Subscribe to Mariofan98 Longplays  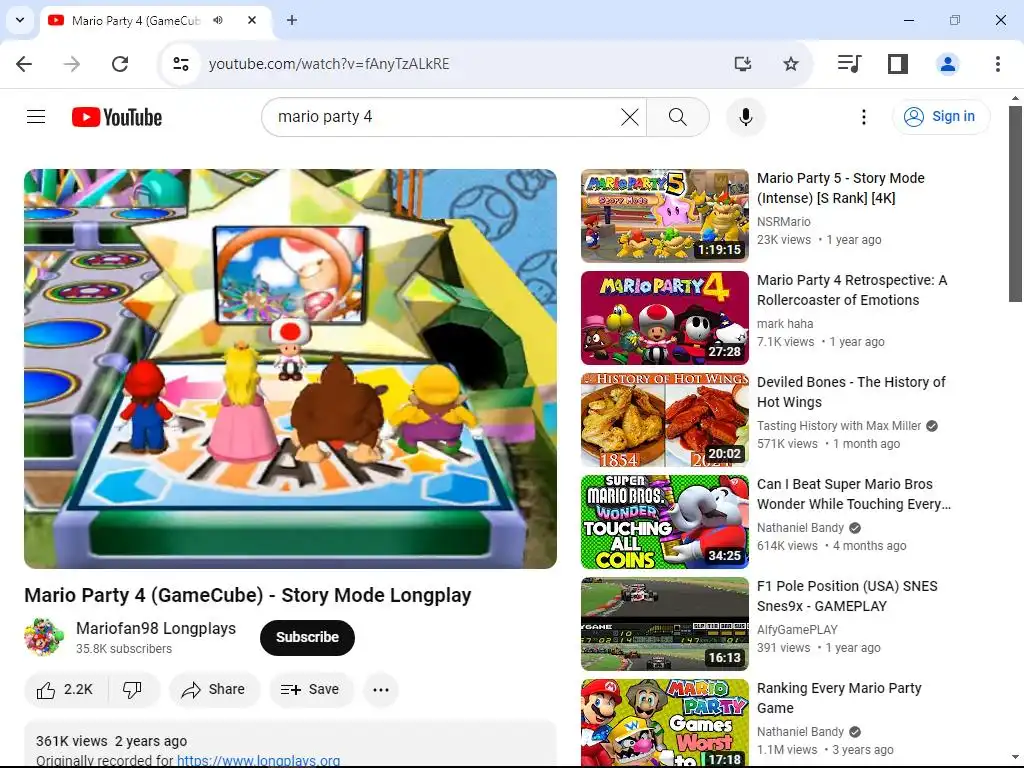[307, 637]
